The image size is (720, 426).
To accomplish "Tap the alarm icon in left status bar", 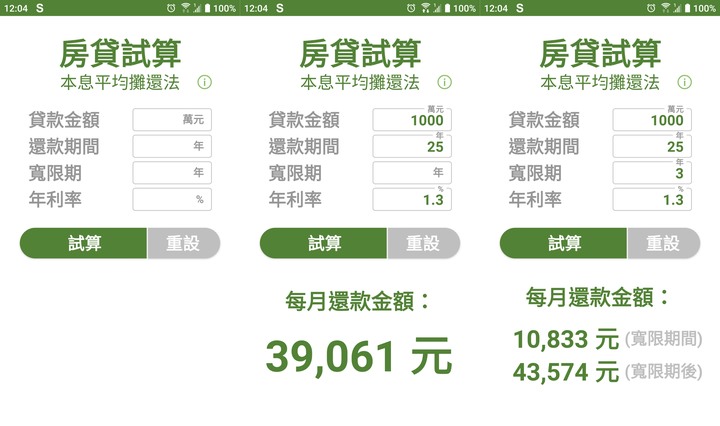I will point(171,8).
